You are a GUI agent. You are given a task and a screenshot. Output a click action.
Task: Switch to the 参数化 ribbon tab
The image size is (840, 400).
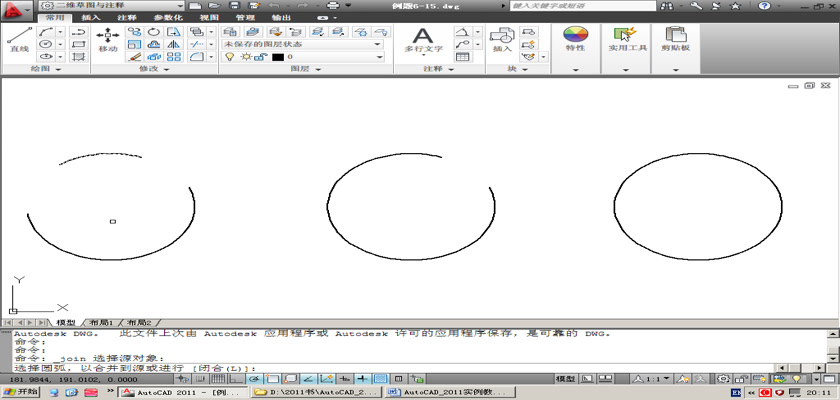[167, 17]
